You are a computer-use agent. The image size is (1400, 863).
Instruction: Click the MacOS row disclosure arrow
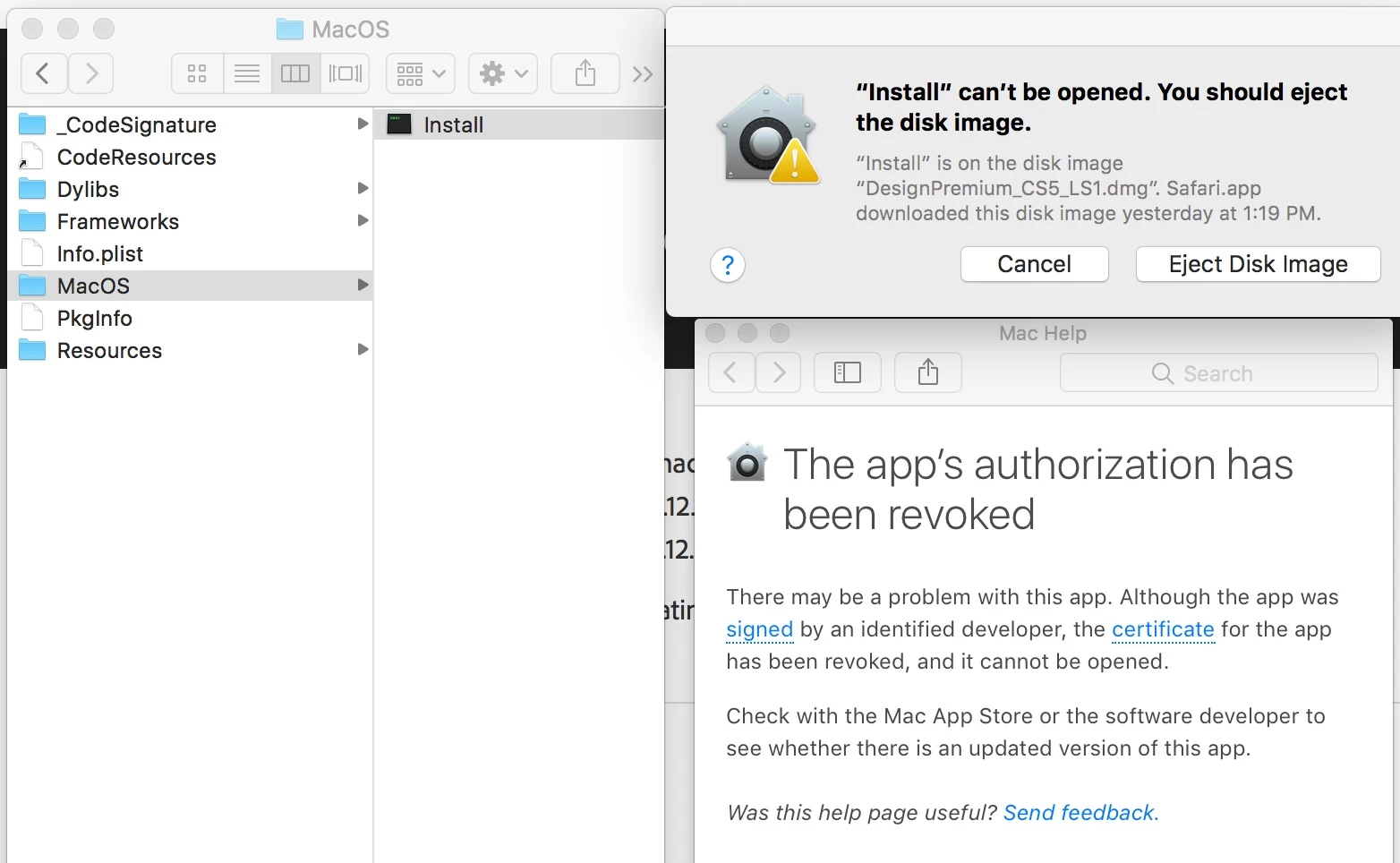coord(363,285)
